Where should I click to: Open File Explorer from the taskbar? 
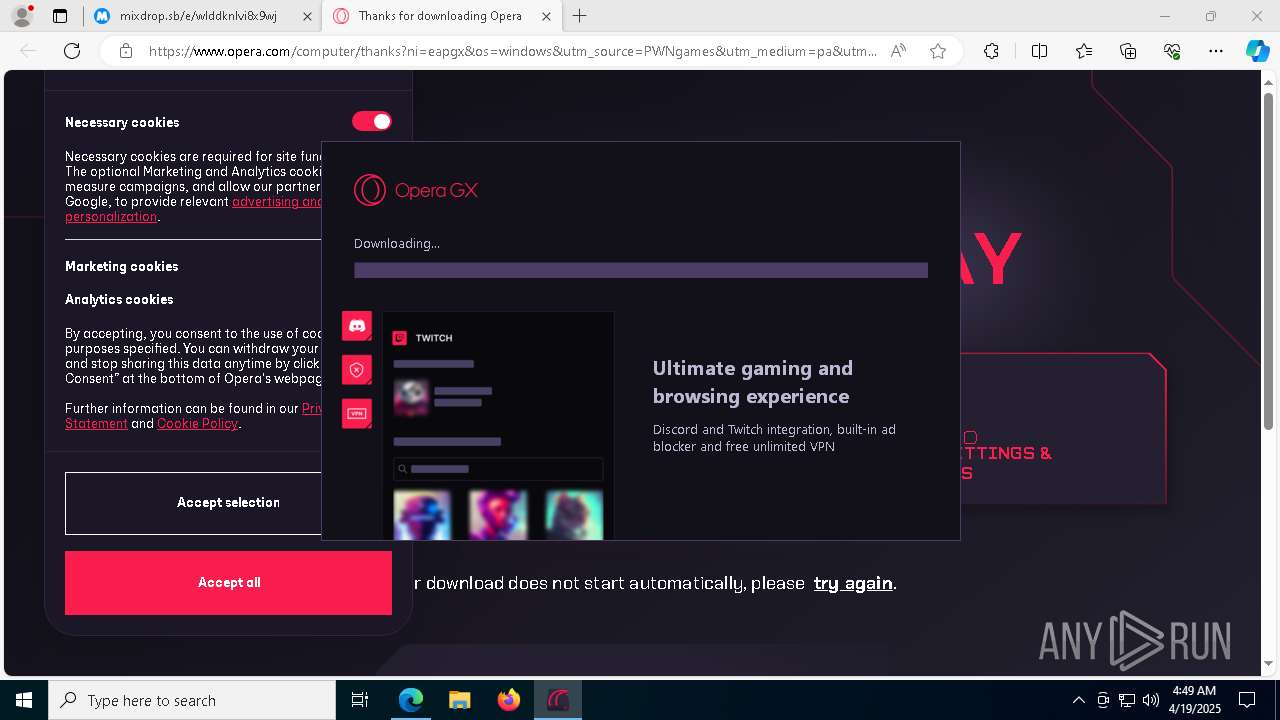(460, 700)
